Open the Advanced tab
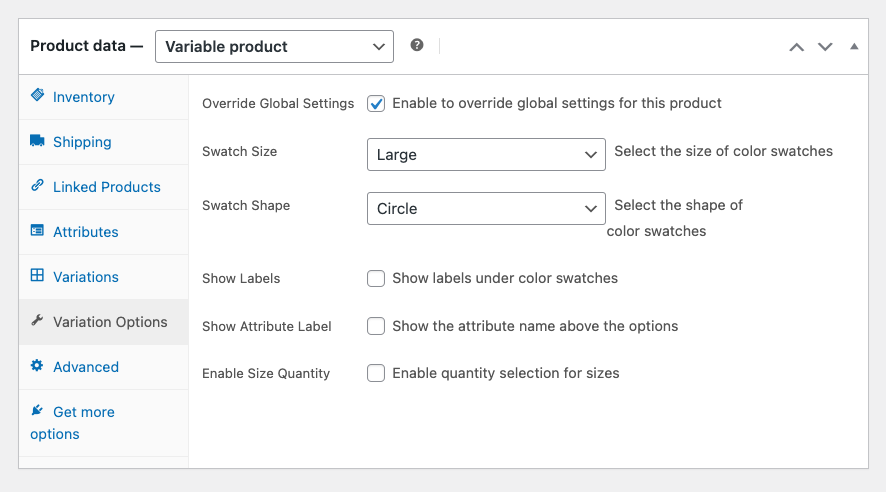The height and width of the screenshot is (492, 886). tap(103, 367)
